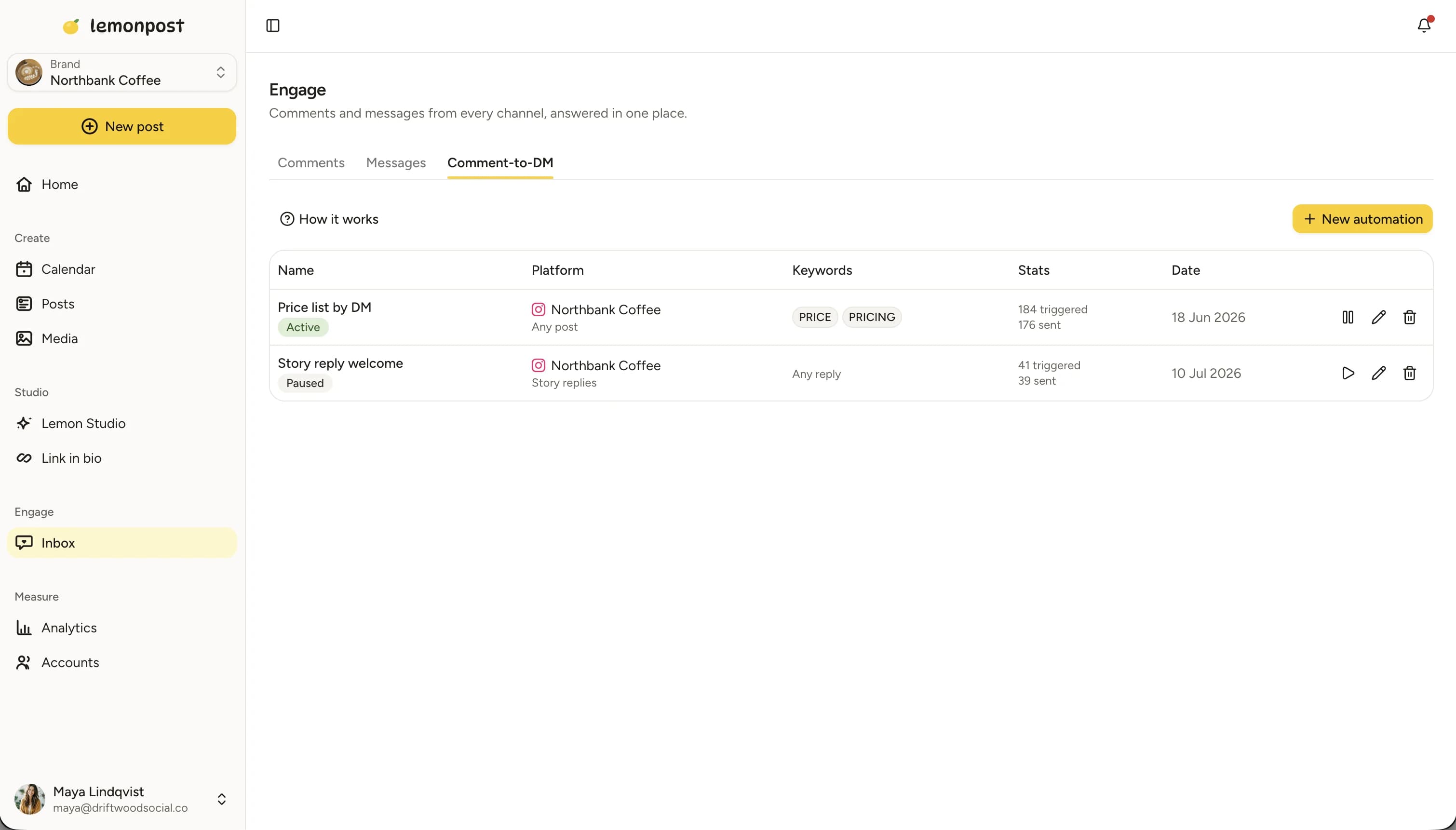1456x830 pixels.
Task: Click the PRICING keyword tag
Action: pyautogui.click(x=872, y=317)
